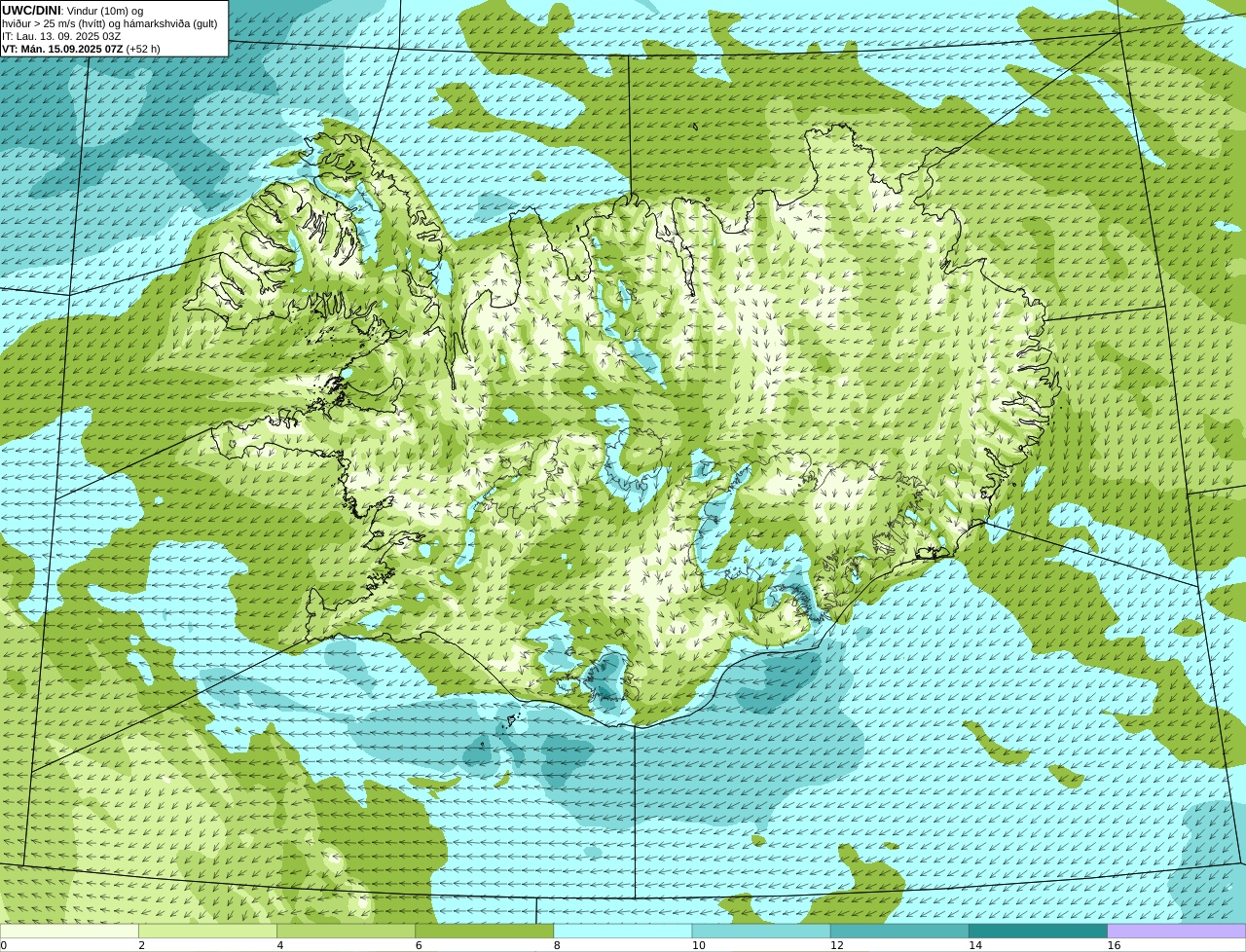Click the olive green legend swatch between 6 and 8

(x=484, y=932)
